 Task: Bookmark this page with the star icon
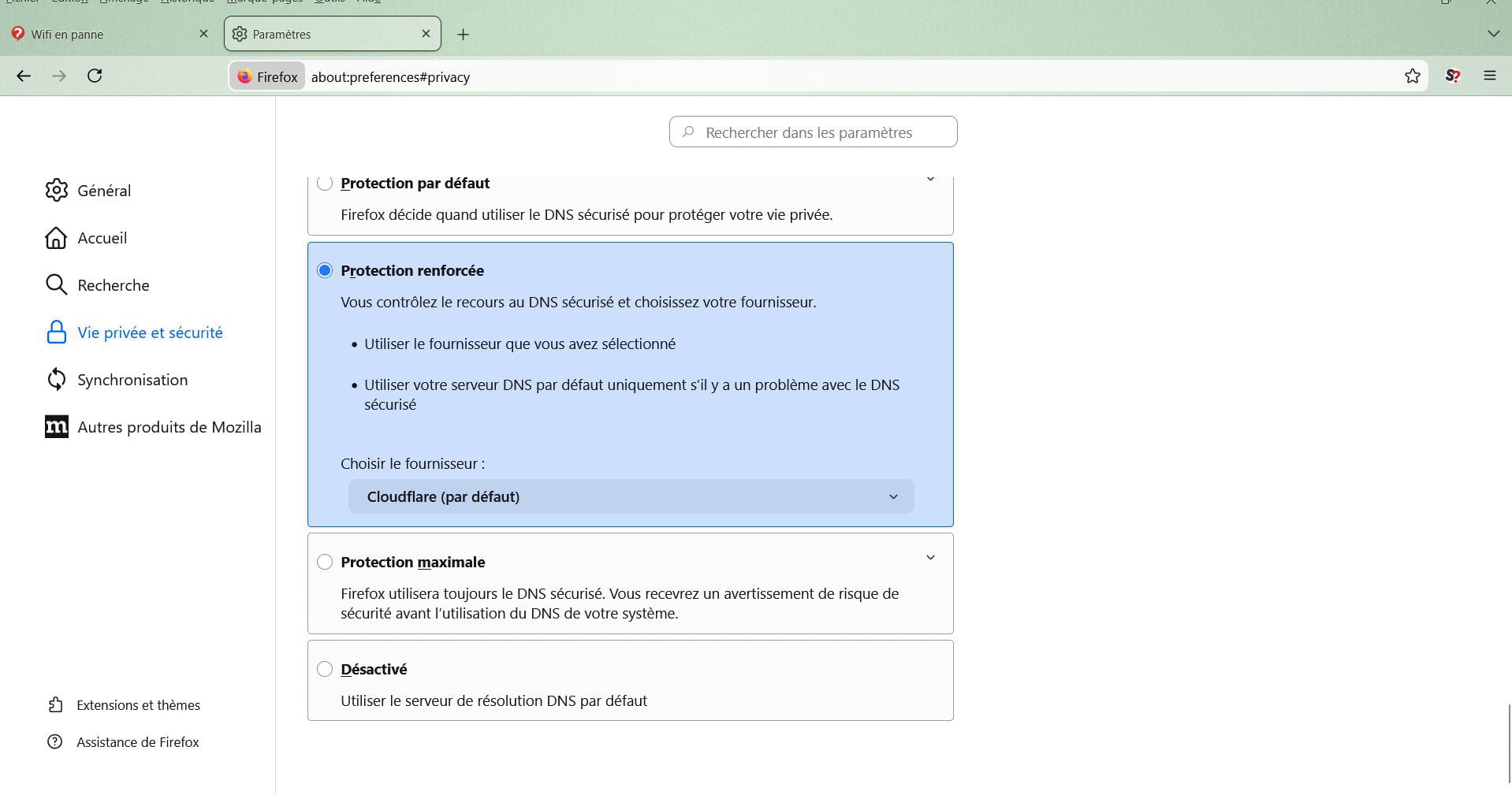[x=1412, y=76]
